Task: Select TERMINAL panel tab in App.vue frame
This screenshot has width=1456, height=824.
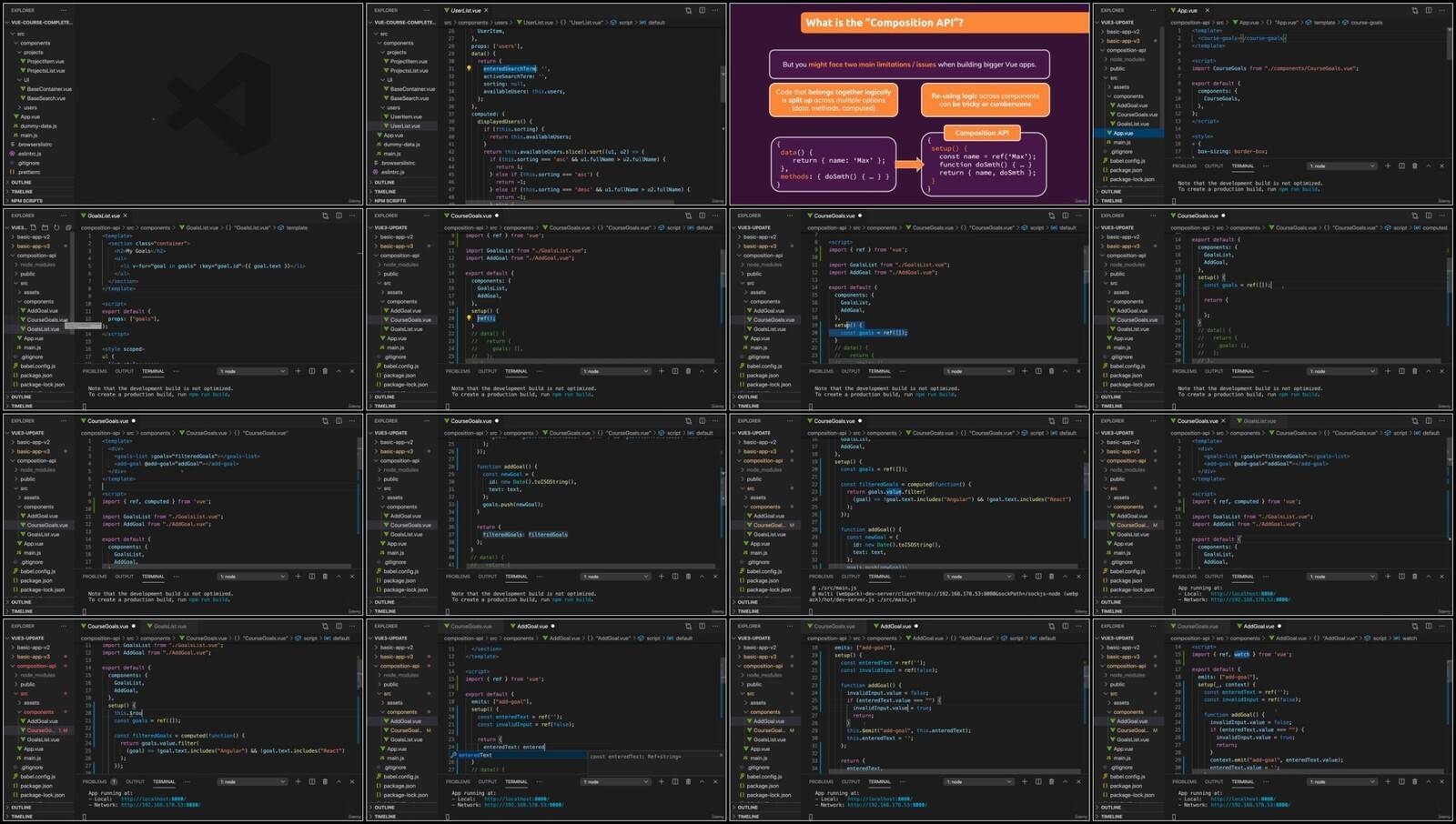Action: 1242,166
